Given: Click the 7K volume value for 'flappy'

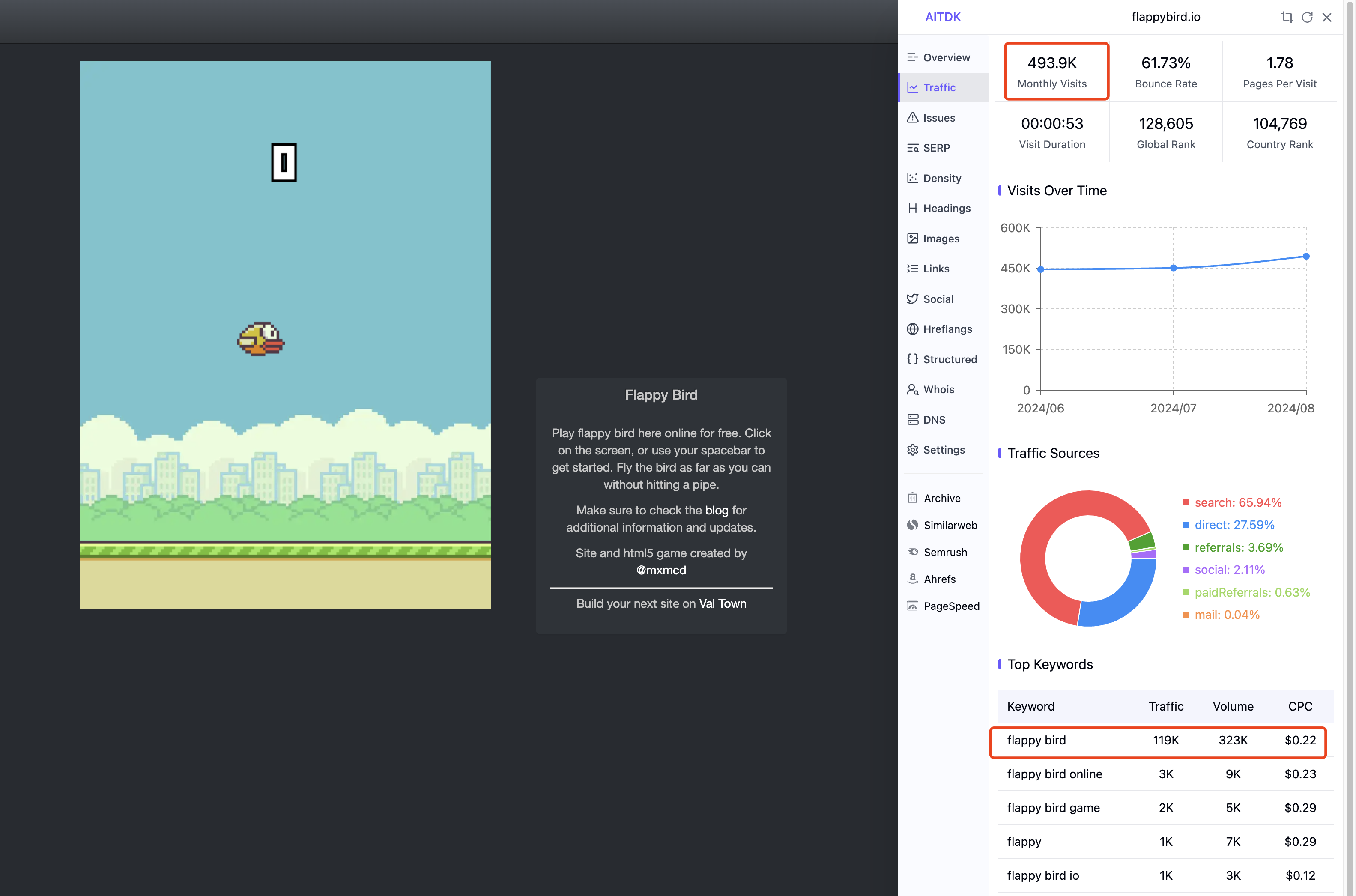Looking at the screenshot, I should pyautogui.click(x=1233, y=842).
